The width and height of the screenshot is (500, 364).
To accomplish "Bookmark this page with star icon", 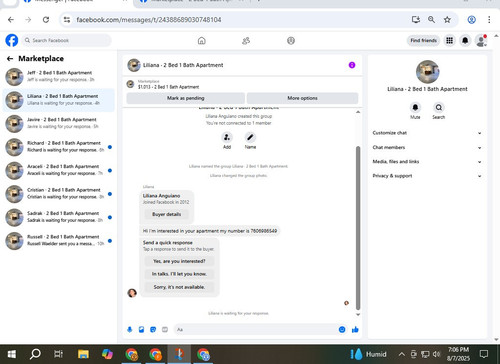I will (x=447, y=20).
